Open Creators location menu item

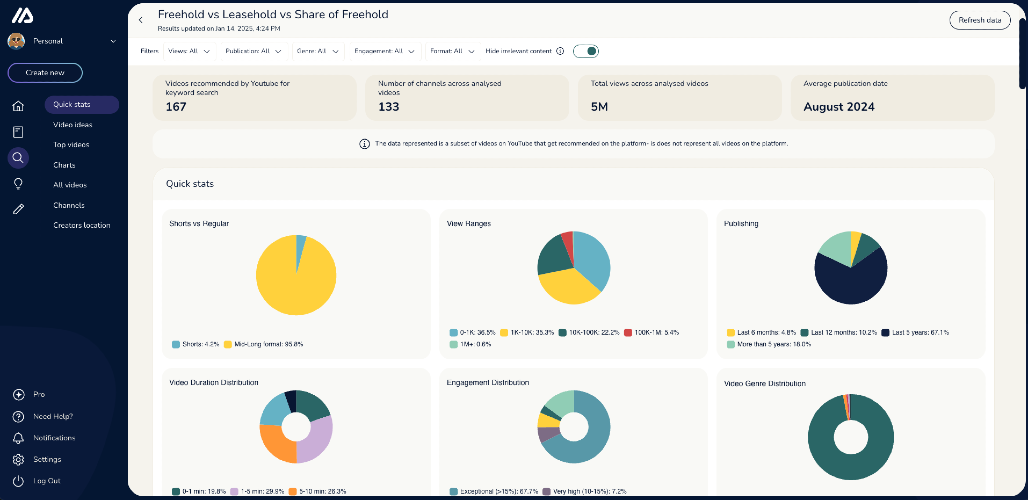click(x=82, y=225)
